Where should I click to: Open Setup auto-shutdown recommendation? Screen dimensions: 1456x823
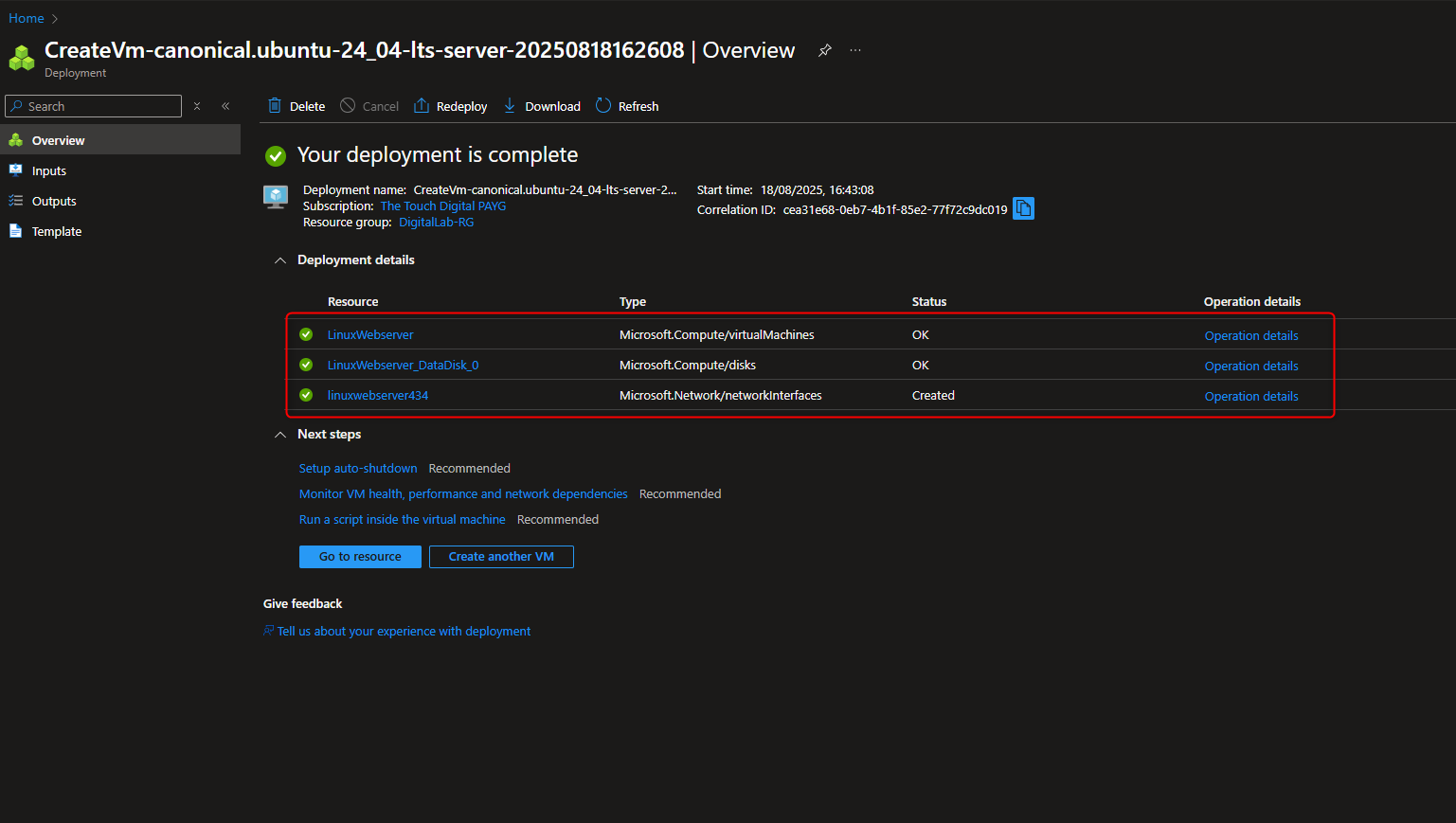357,468
